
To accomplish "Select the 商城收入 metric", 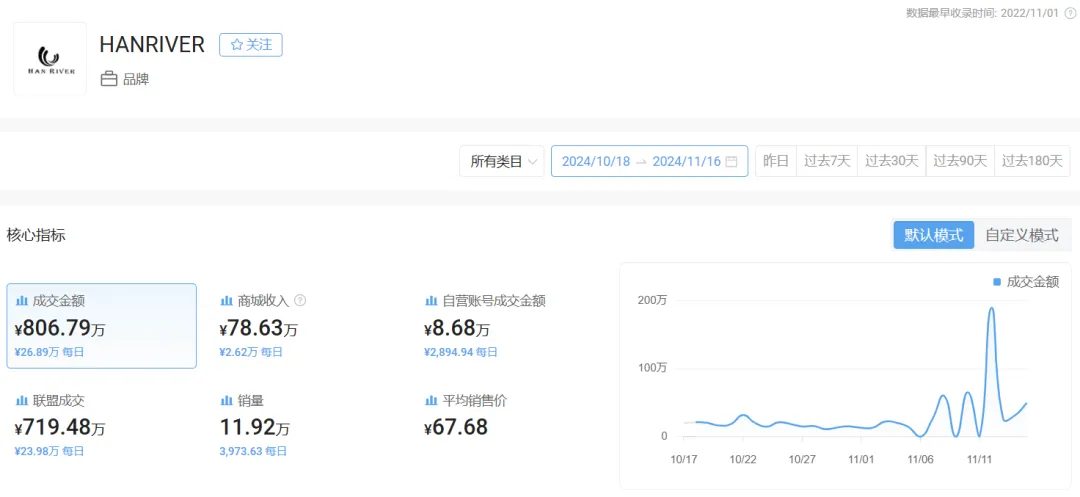I will pyautogui.click(x=263, y=301).
